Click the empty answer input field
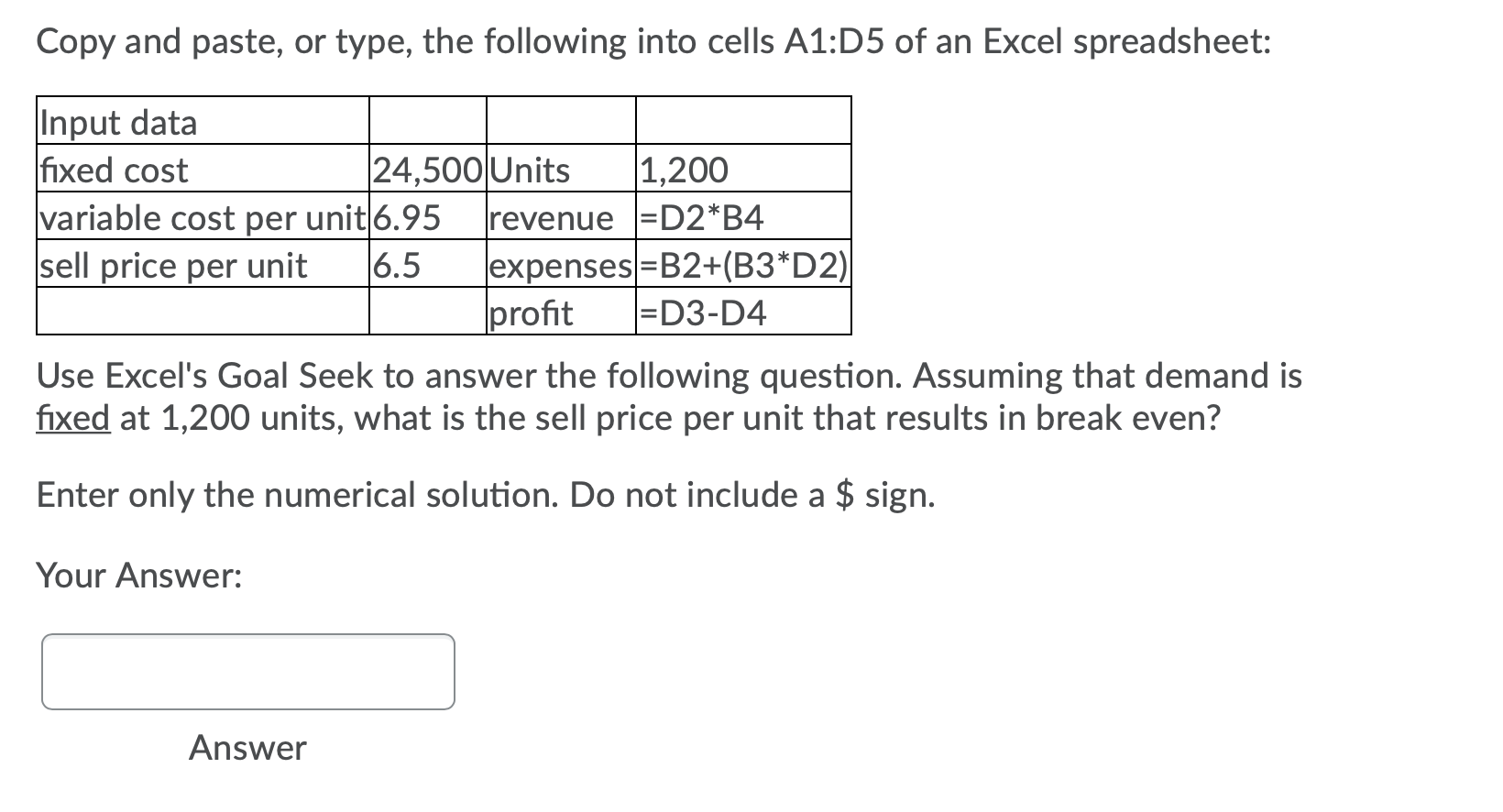 click(x=247, y=672)
